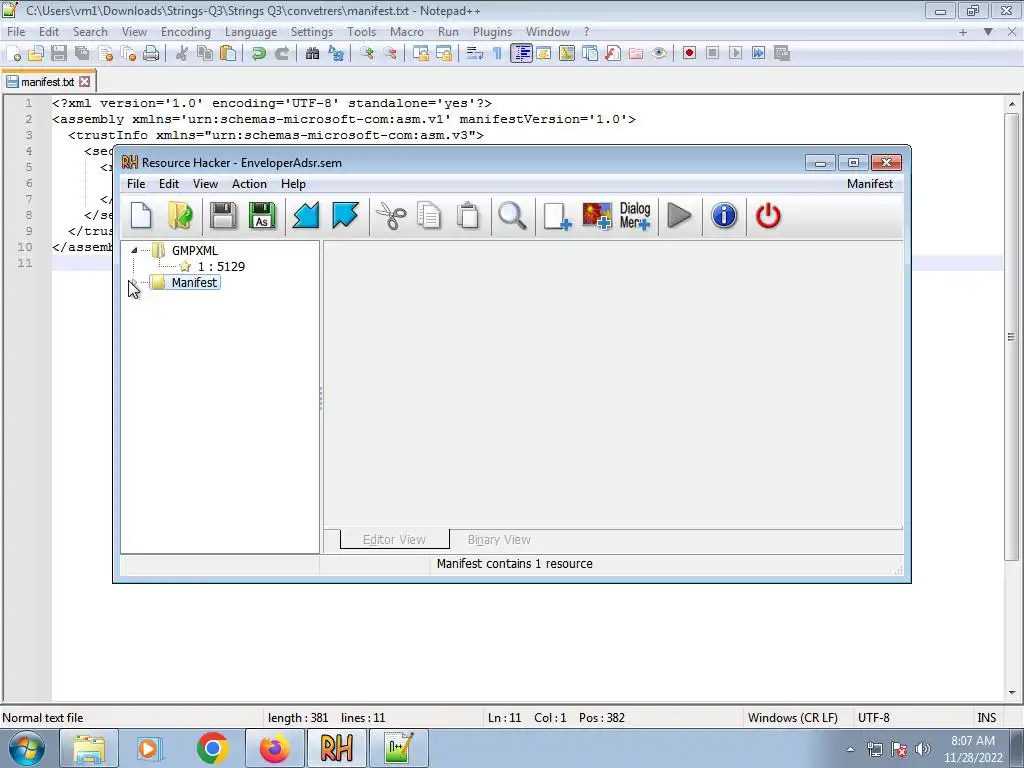Click the Add new resource page-plus icon
The width and height of the screenshot is (1024, 768).
[557, 216]
